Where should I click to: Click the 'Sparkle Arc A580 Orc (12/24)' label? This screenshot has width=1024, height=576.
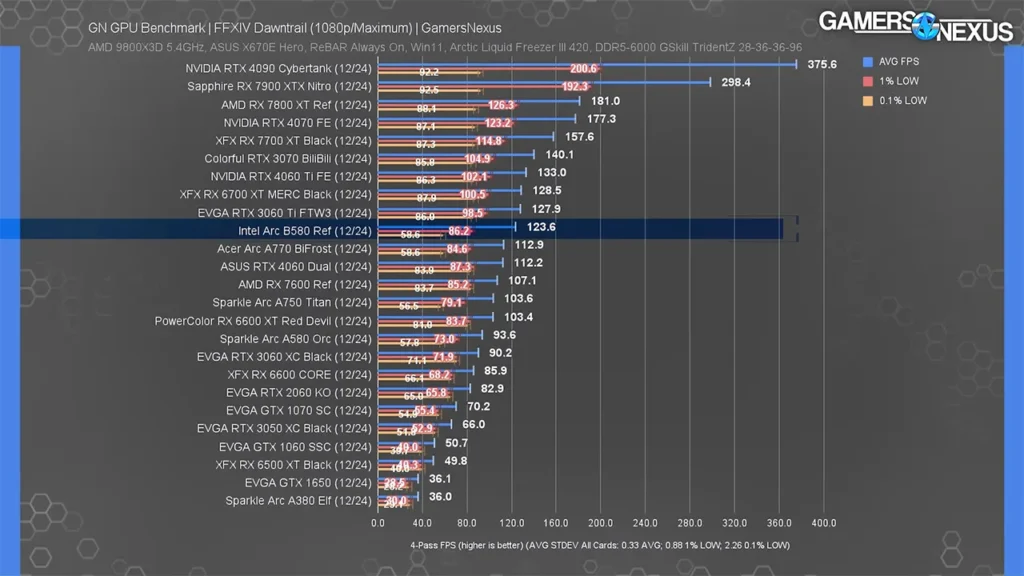tap(295, 339)
